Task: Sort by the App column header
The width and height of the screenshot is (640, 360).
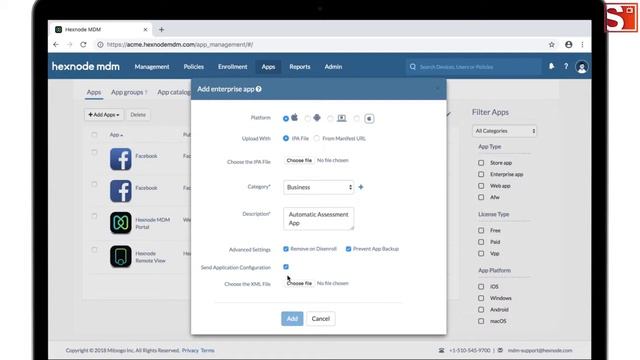Action: click(x=116, y=135)
